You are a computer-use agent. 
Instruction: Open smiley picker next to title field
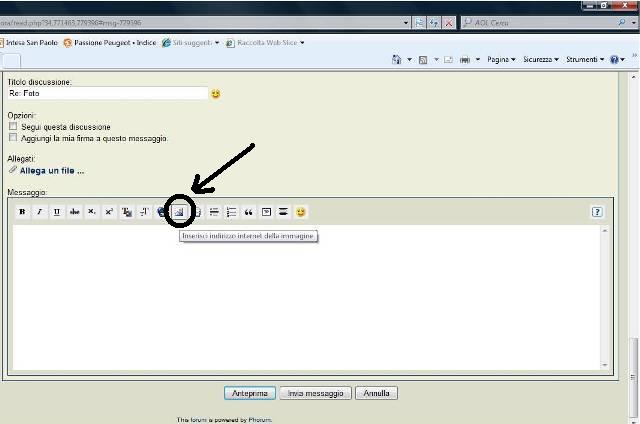coord(216,94)
